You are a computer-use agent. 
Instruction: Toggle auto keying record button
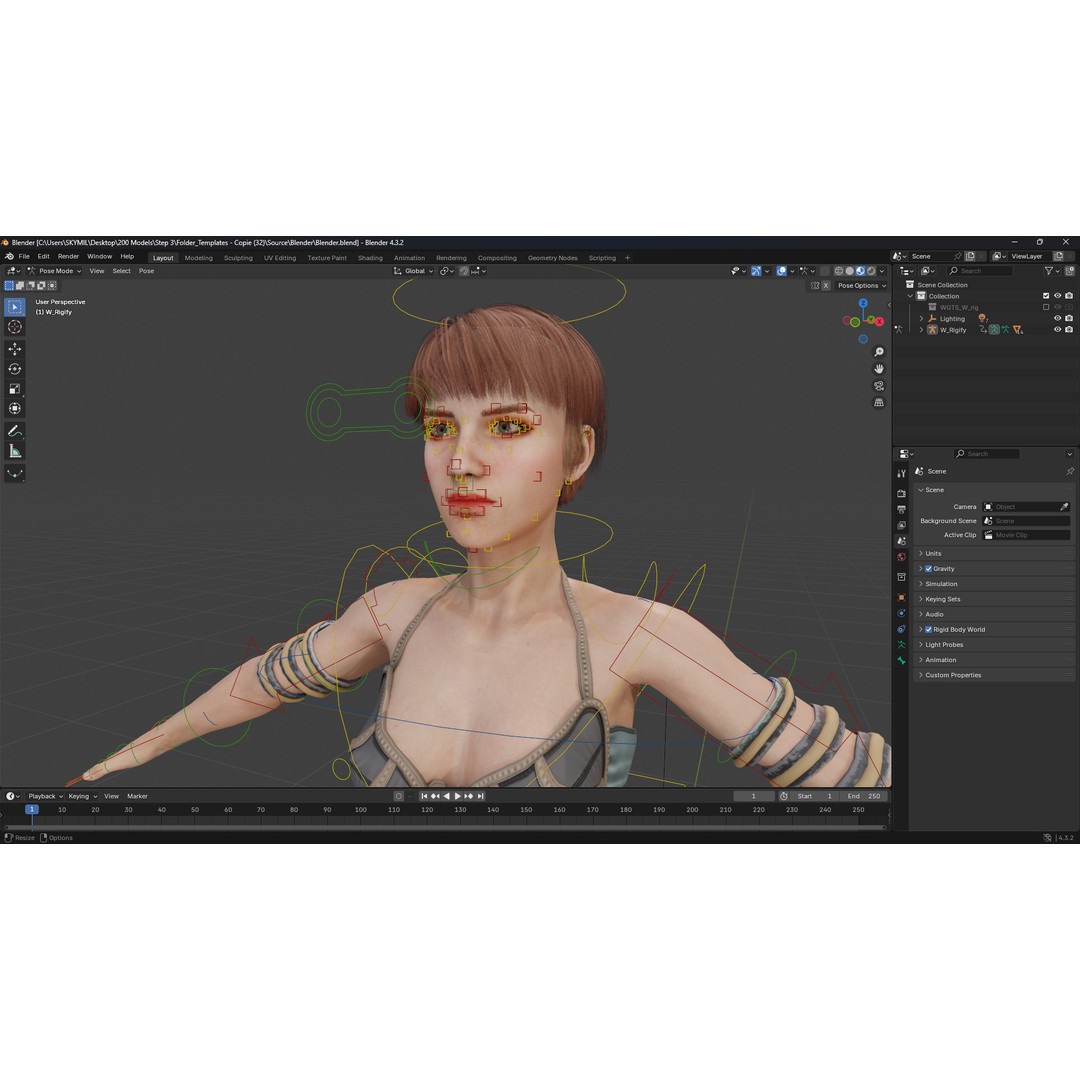(x=398, y=796)
